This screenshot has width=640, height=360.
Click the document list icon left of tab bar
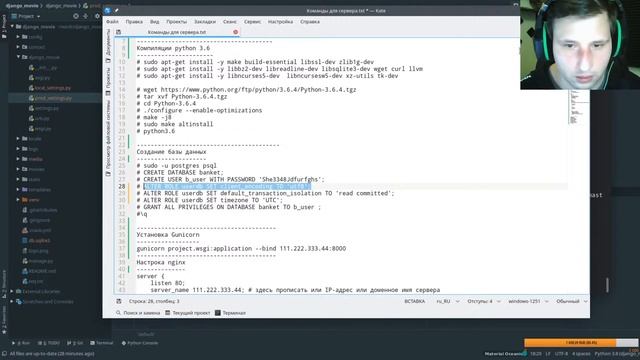tap(118, 32)
